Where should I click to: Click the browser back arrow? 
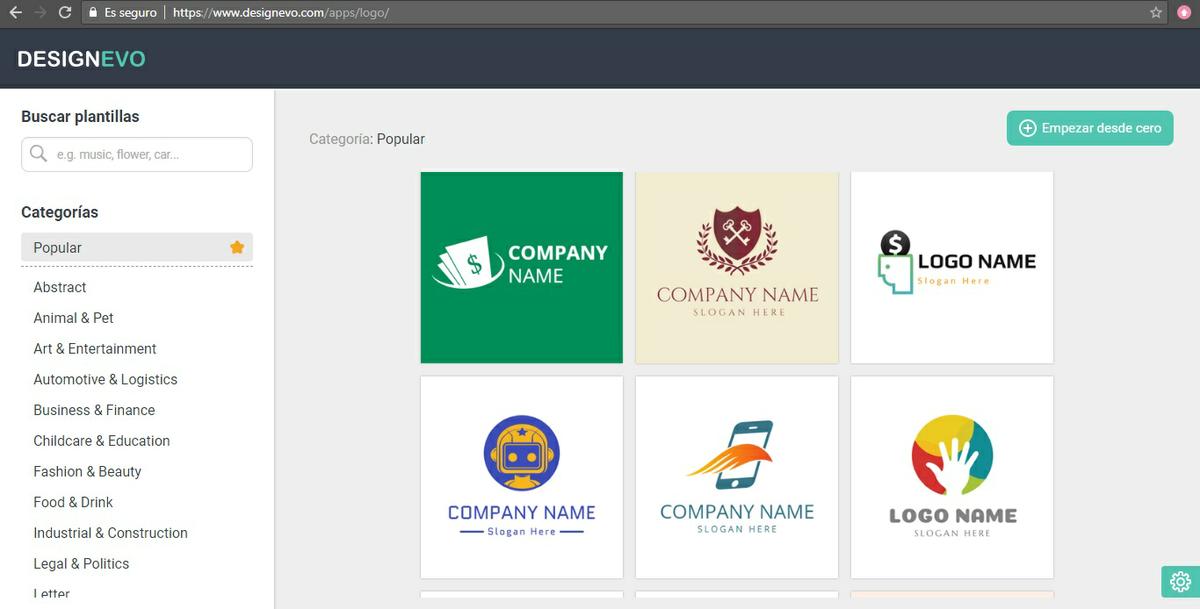coord(15,13)
